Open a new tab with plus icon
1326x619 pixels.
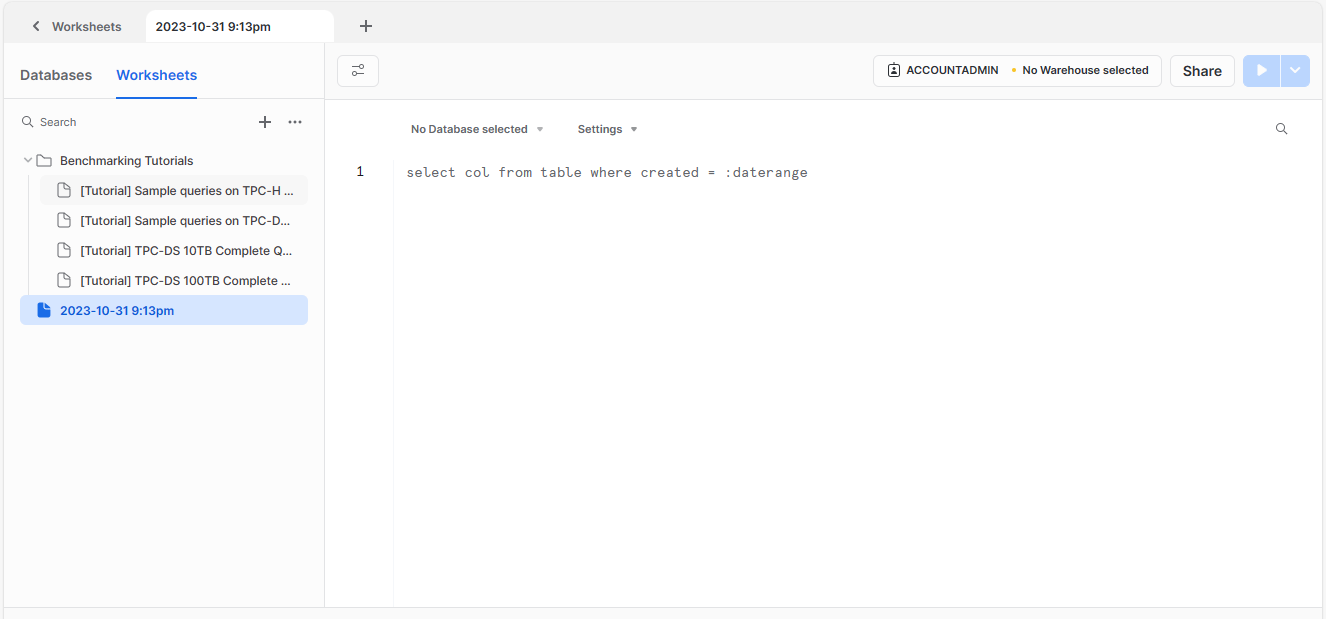(366, 27)
